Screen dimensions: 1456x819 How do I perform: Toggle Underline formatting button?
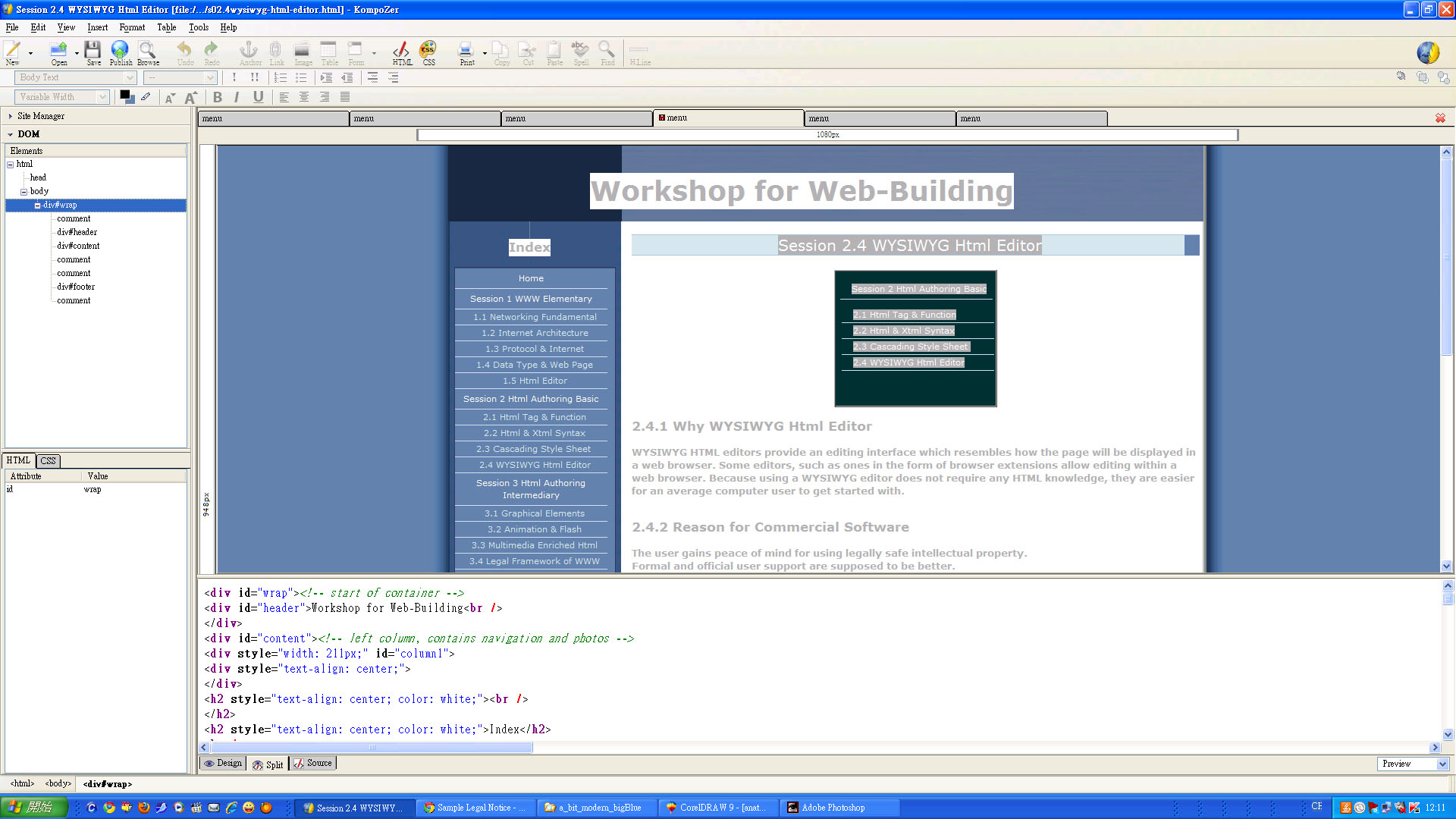coord(258,97)
